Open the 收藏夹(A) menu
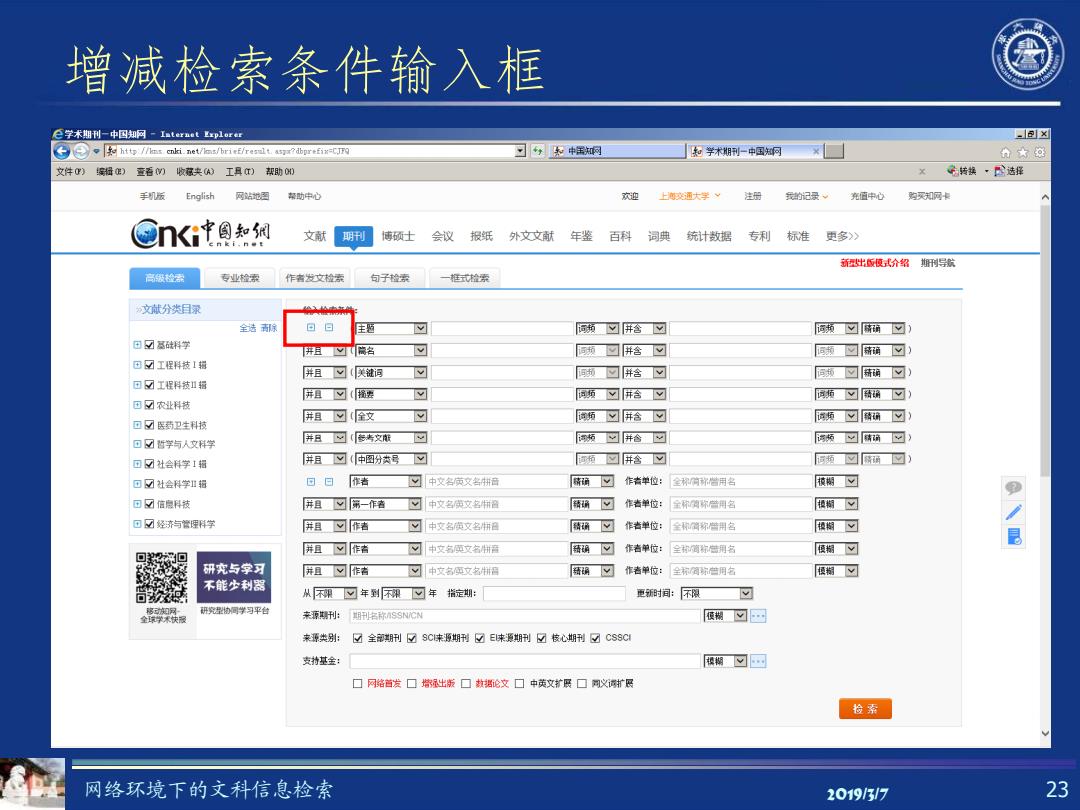 [195, 172]
